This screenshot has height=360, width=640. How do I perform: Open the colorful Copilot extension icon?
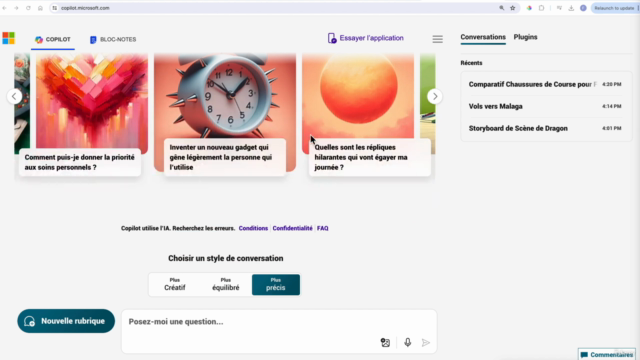tap(529, 8)
